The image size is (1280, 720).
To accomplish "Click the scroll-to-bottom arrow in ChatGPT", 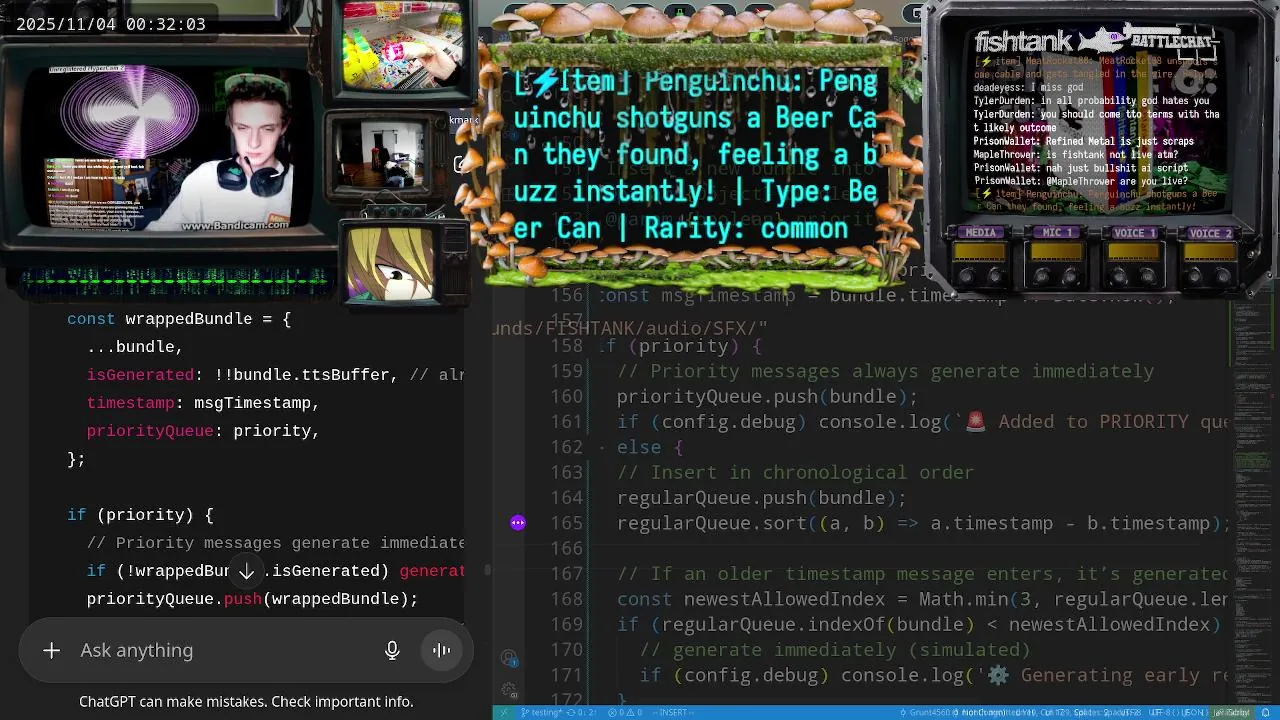I will (x=246, y=571).
